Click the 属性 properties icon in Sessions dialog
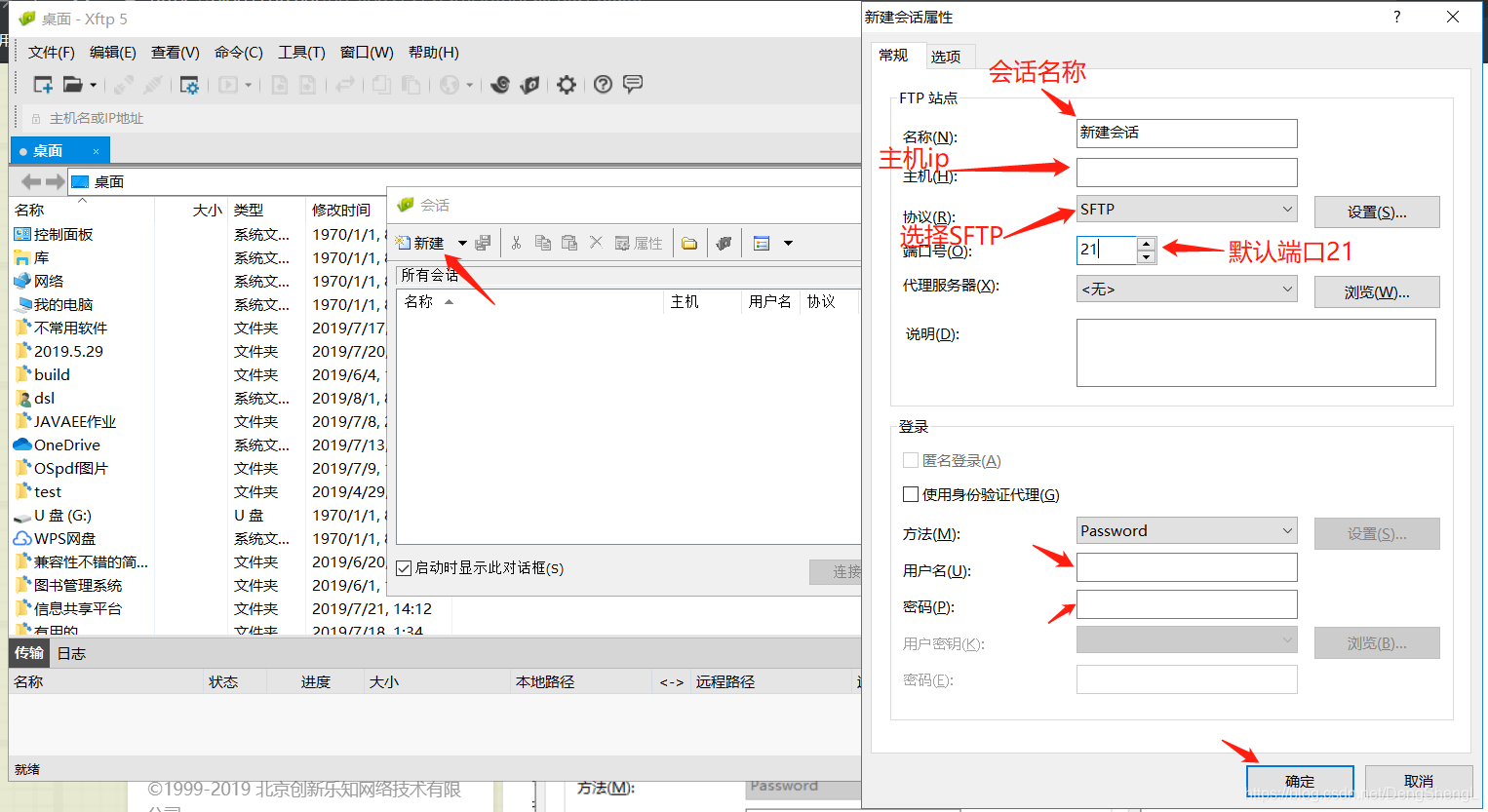This screenshot has width=1488, height=812. [639, 243]
